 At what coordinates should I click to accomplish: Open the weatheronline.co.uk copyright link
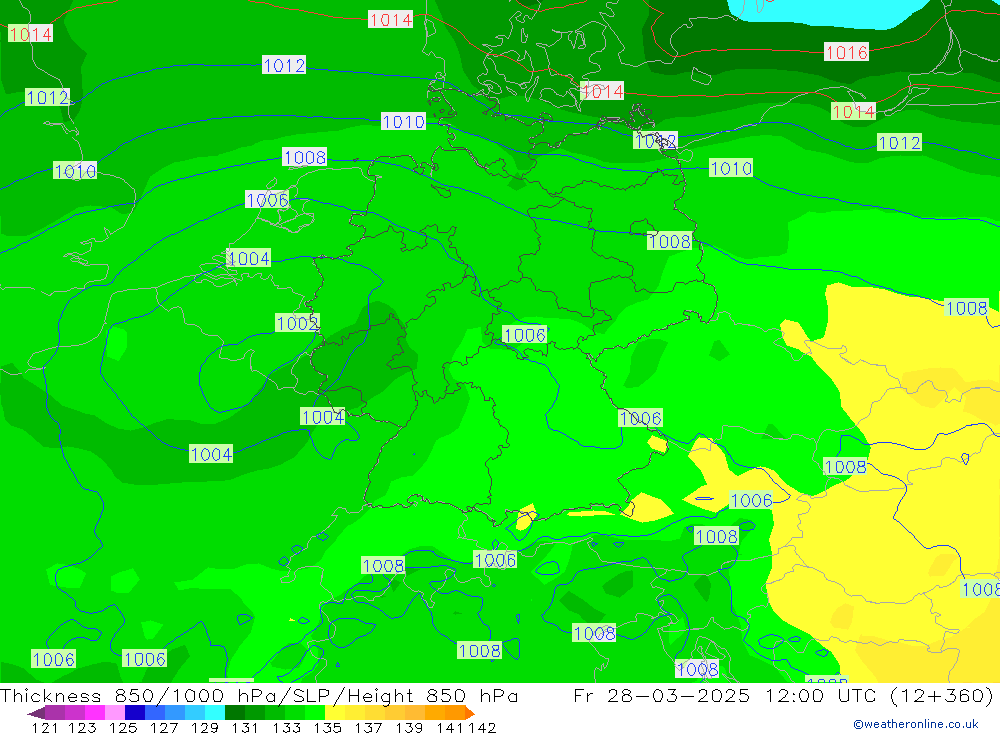pos(916,724)
